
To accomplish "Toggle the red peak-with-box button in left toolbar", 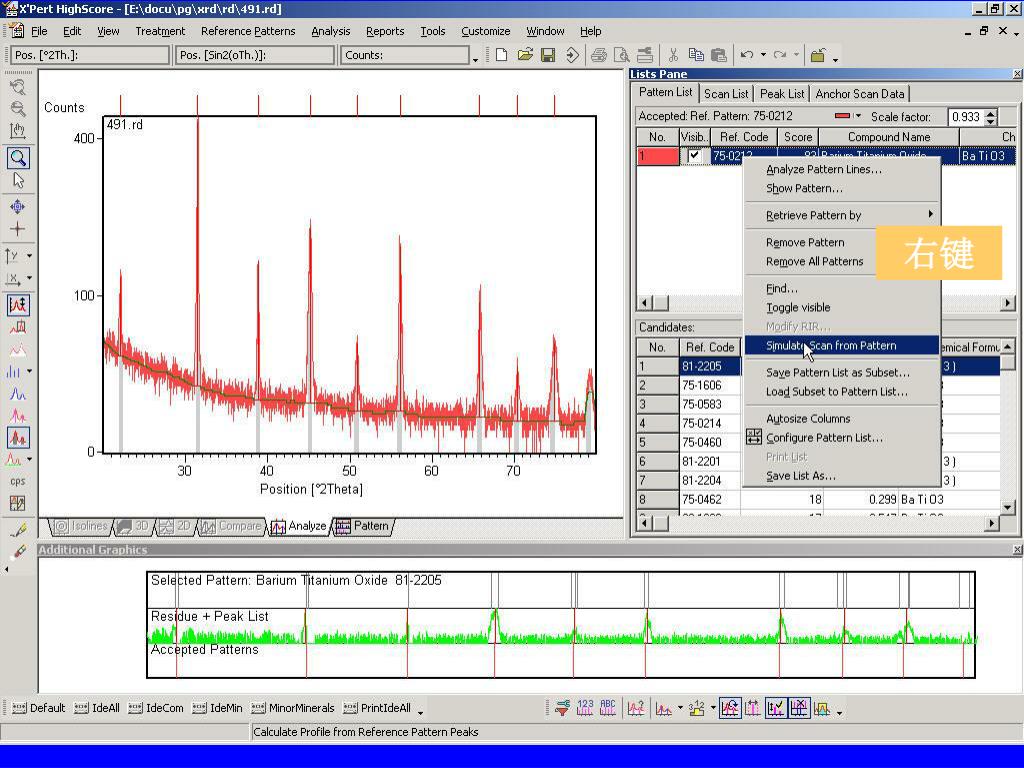I will pos(18,327).
